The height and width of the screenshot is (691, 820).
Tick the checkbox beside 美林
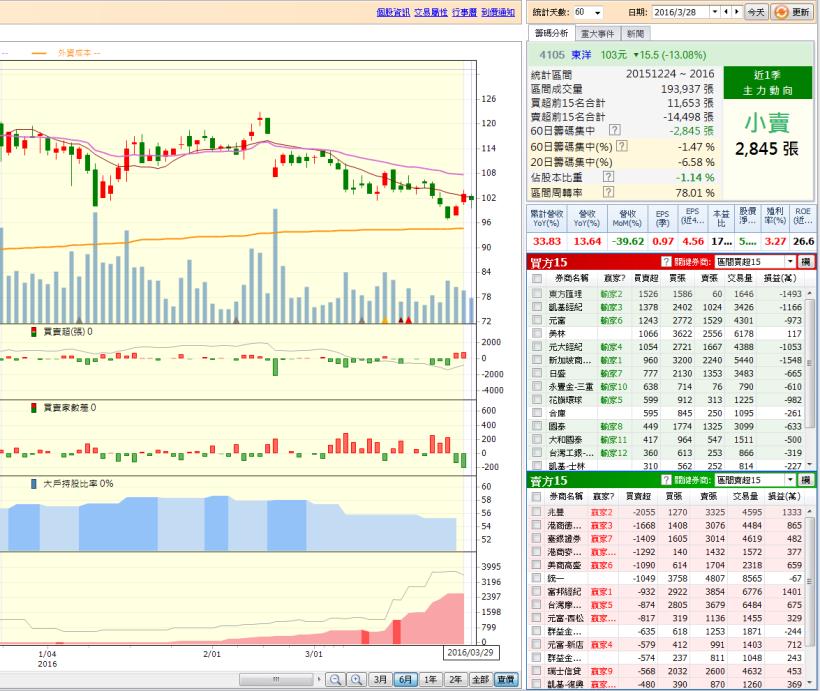pos(537,333)
